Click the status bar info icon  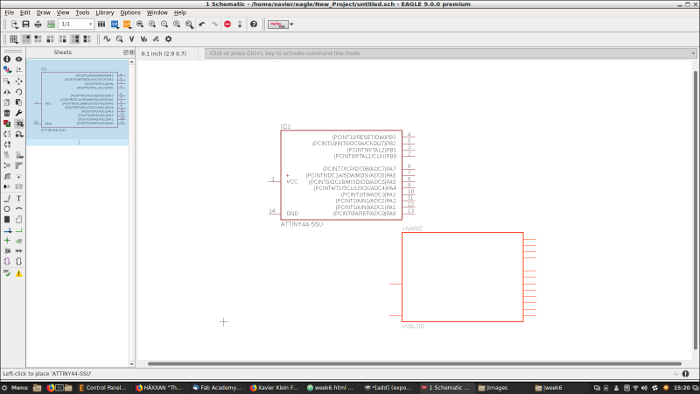point(686,374)
